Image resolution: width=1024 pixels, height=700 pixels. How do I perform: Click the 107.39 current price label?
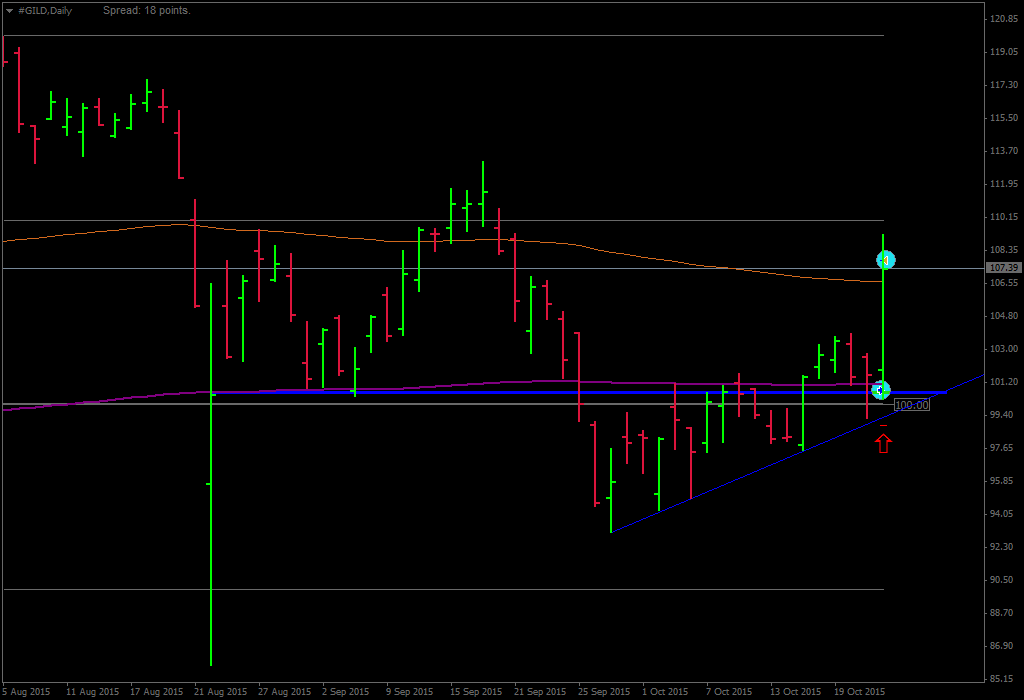(x=1004, y=268)
